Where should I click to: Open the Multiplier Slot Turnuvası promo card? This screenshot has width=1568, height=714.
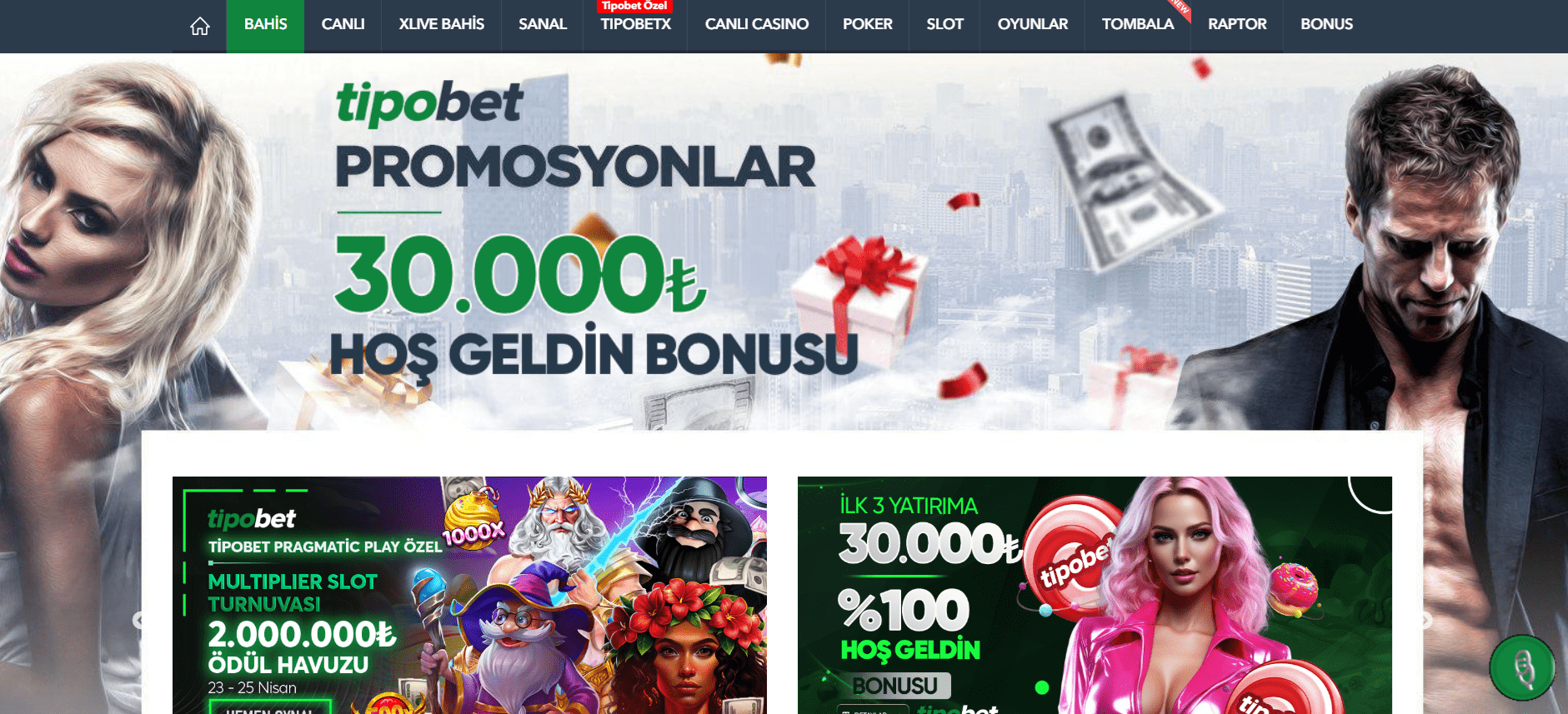coord(469,595)
